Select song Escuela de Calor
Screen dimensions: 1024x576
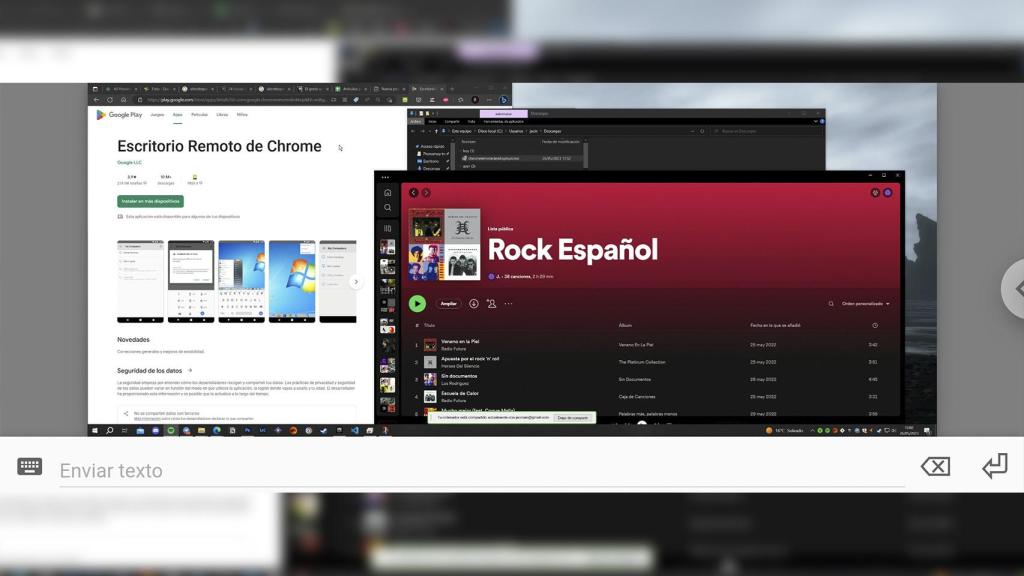[460, 393]
